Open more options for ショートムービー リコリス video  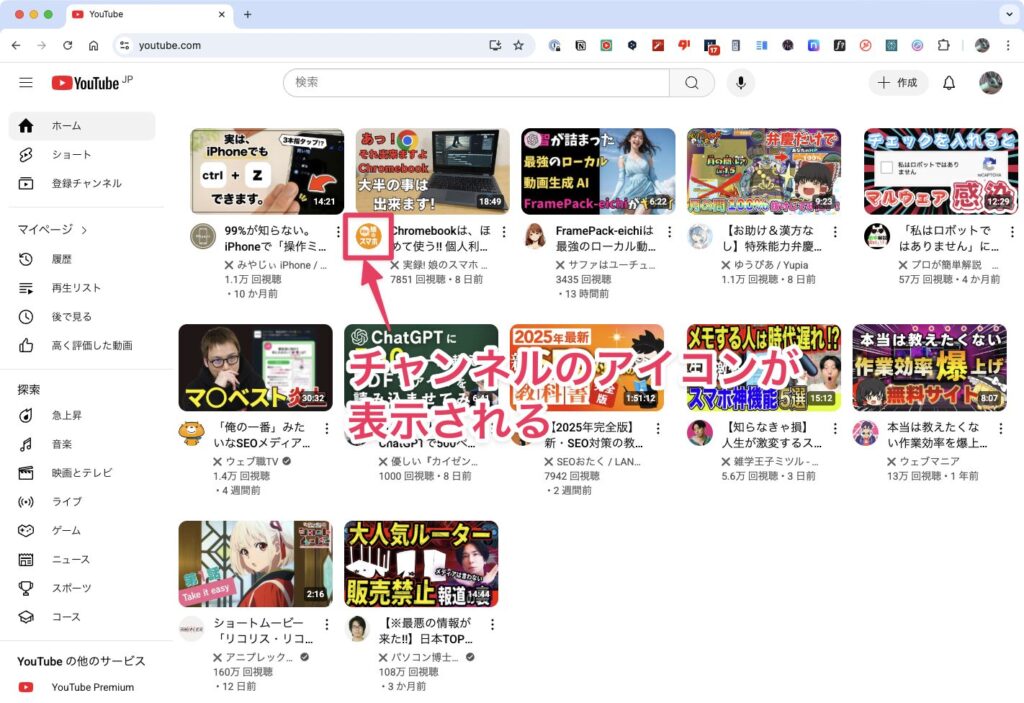(327, 624)
